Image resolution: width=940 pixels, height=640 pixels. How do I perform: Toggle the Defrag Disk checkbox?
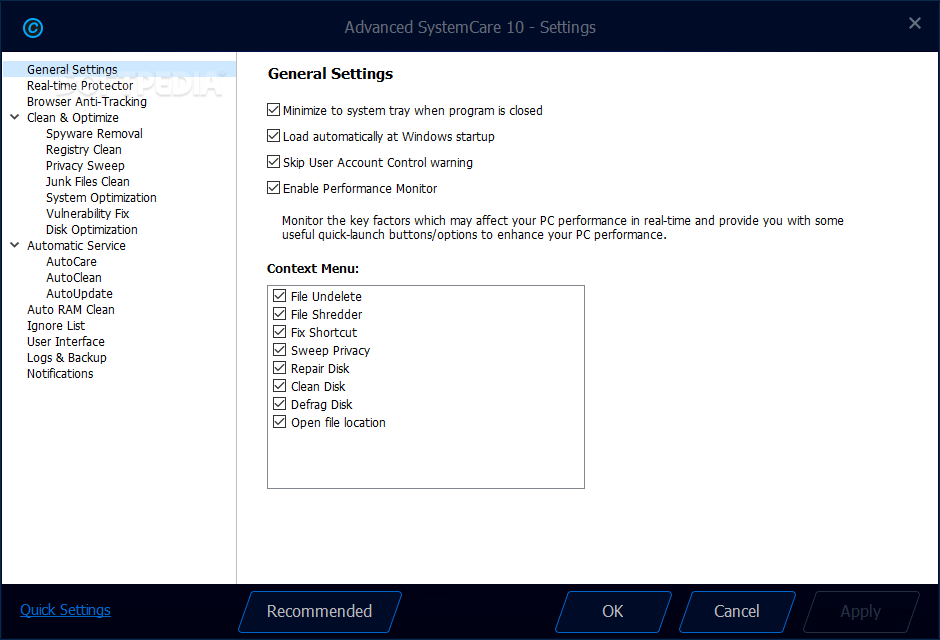pyautogui.click(x=279, y=404)
